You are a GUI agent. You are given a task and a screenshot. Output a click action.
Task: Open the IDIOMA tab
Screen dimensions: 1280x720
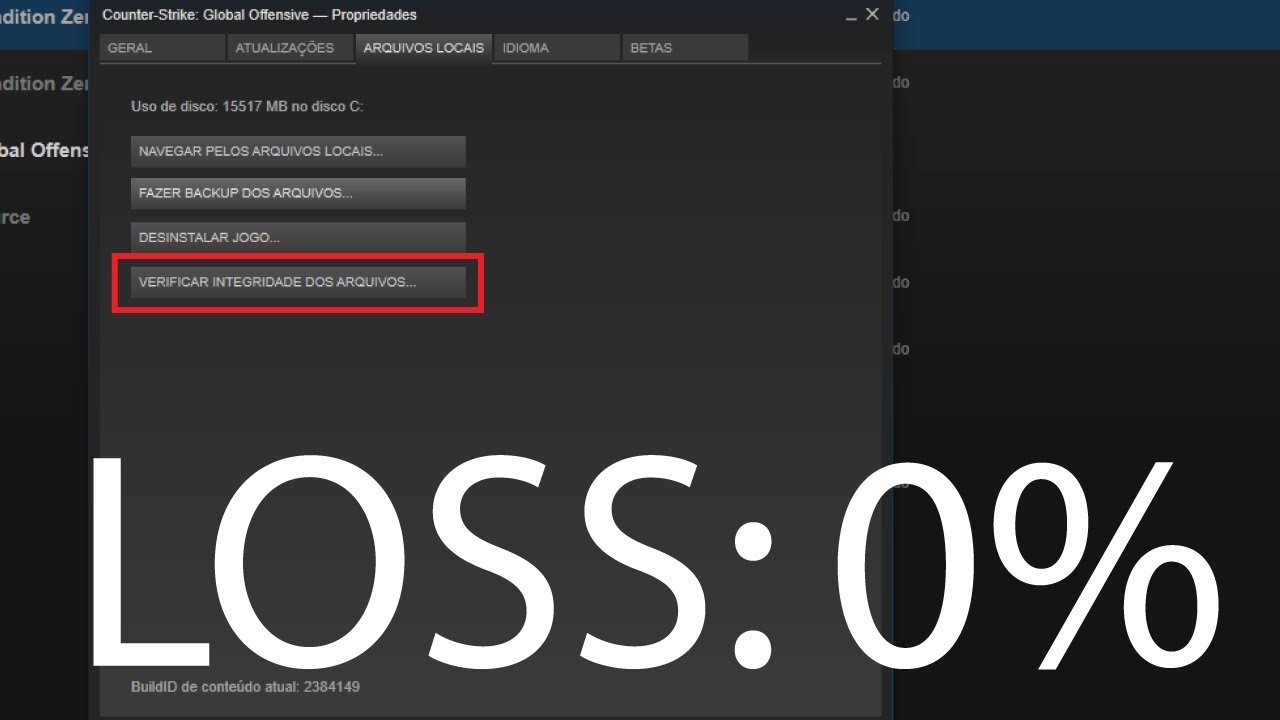click(556, 48)
